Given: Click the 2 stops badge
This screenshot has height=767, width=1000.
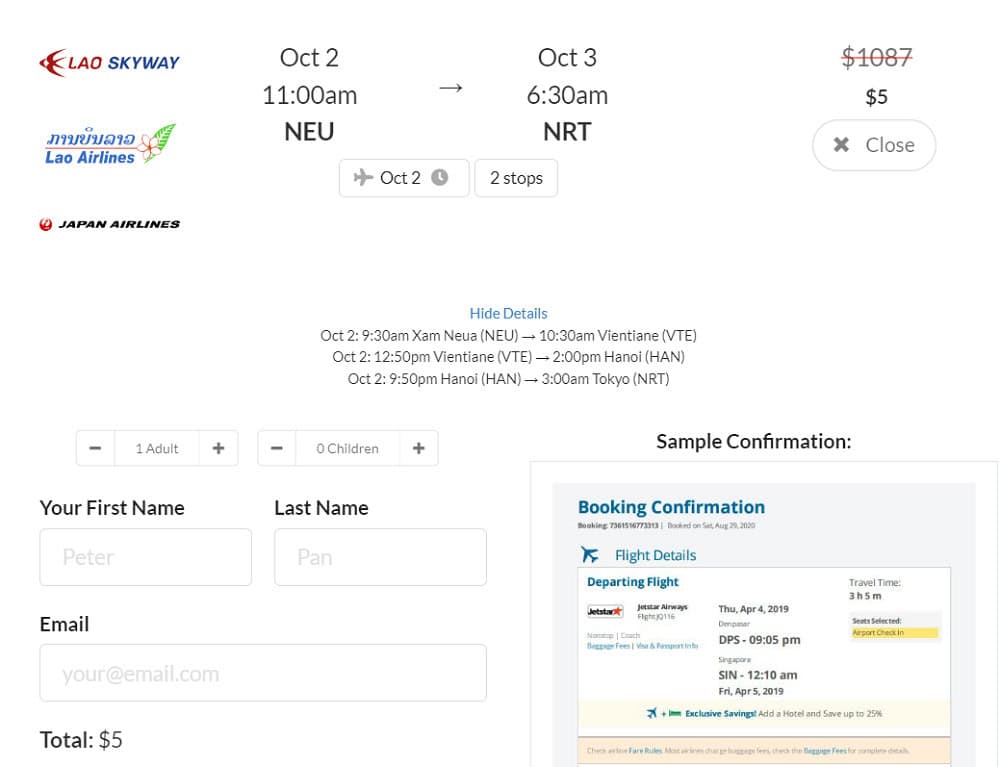Looking at the screenshot, I should click(516, 178).
